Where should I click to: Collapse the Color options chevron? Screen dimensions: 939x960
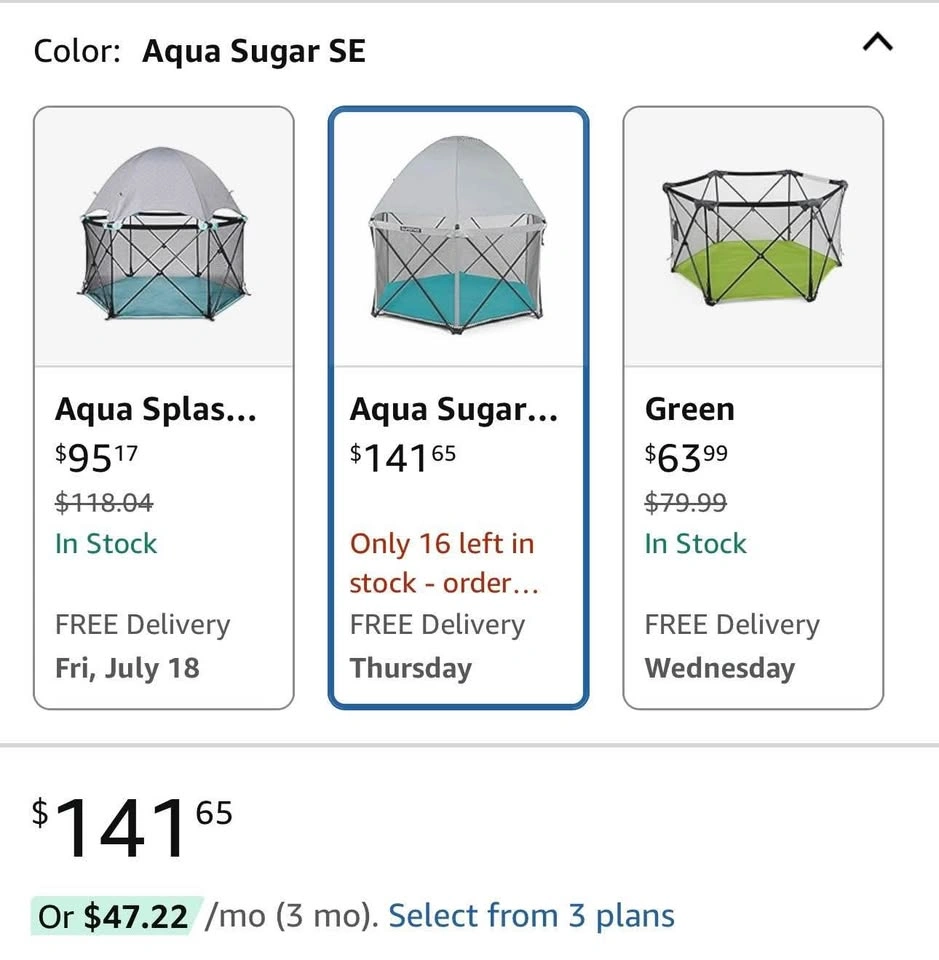pyautogui.click(x=877, y=42)
